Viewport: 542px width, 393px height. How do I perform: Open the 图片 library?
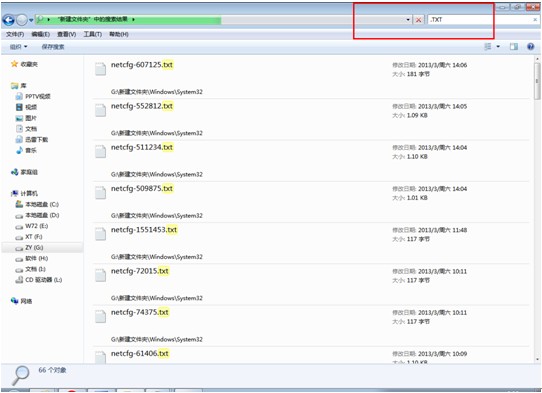coord(26,118)
